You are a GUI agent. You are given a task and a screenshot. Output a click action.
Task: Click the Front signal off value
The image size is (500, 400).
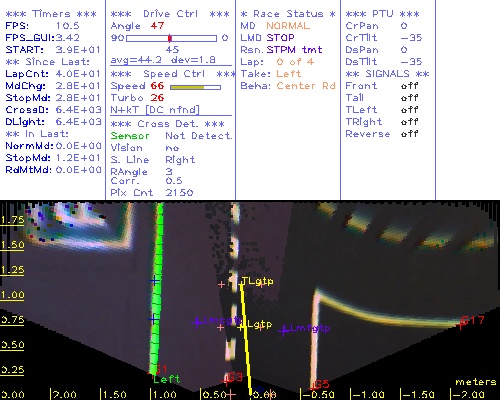[409, 86]
